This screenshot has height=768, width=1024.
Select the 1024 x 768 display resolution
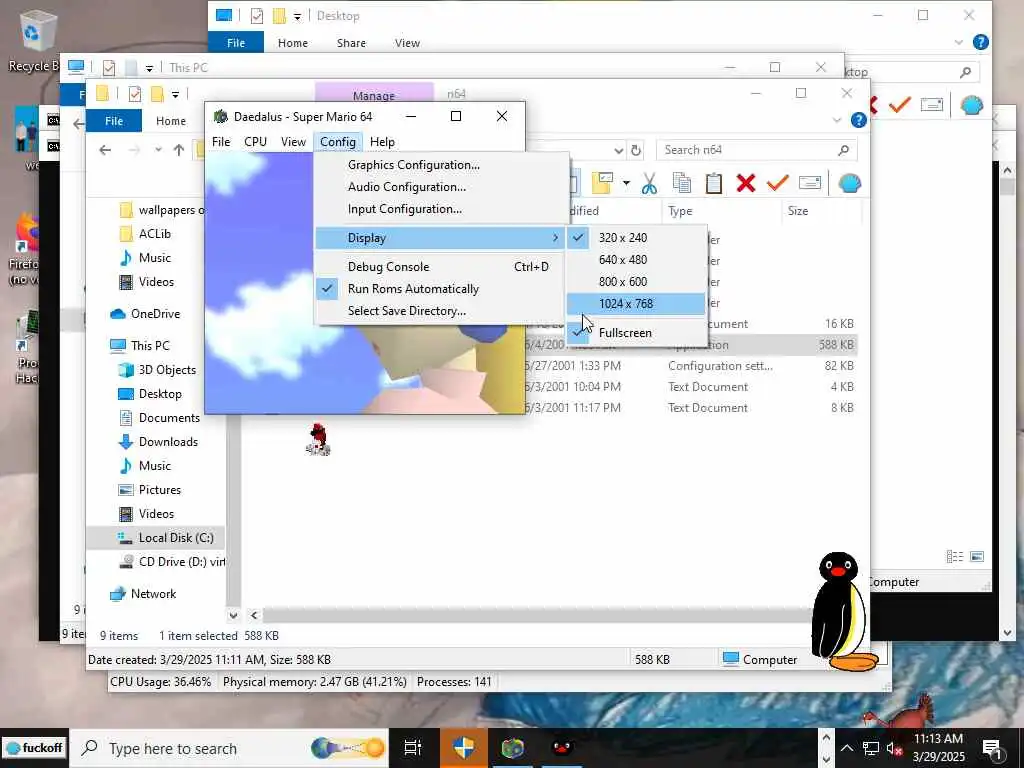click(636, 304)
